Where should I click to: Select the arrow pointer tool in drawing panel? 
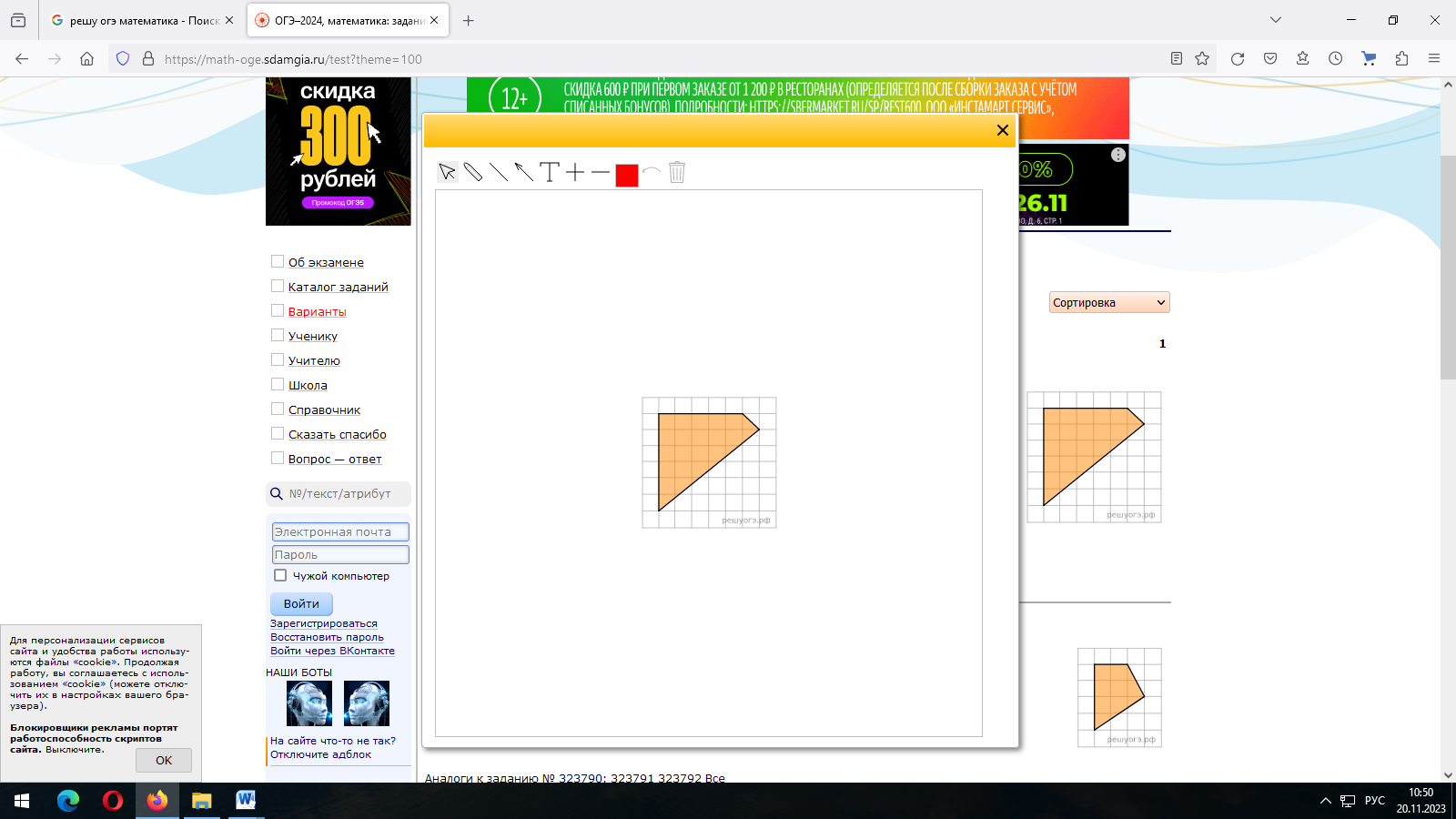[x=447, y=172]
